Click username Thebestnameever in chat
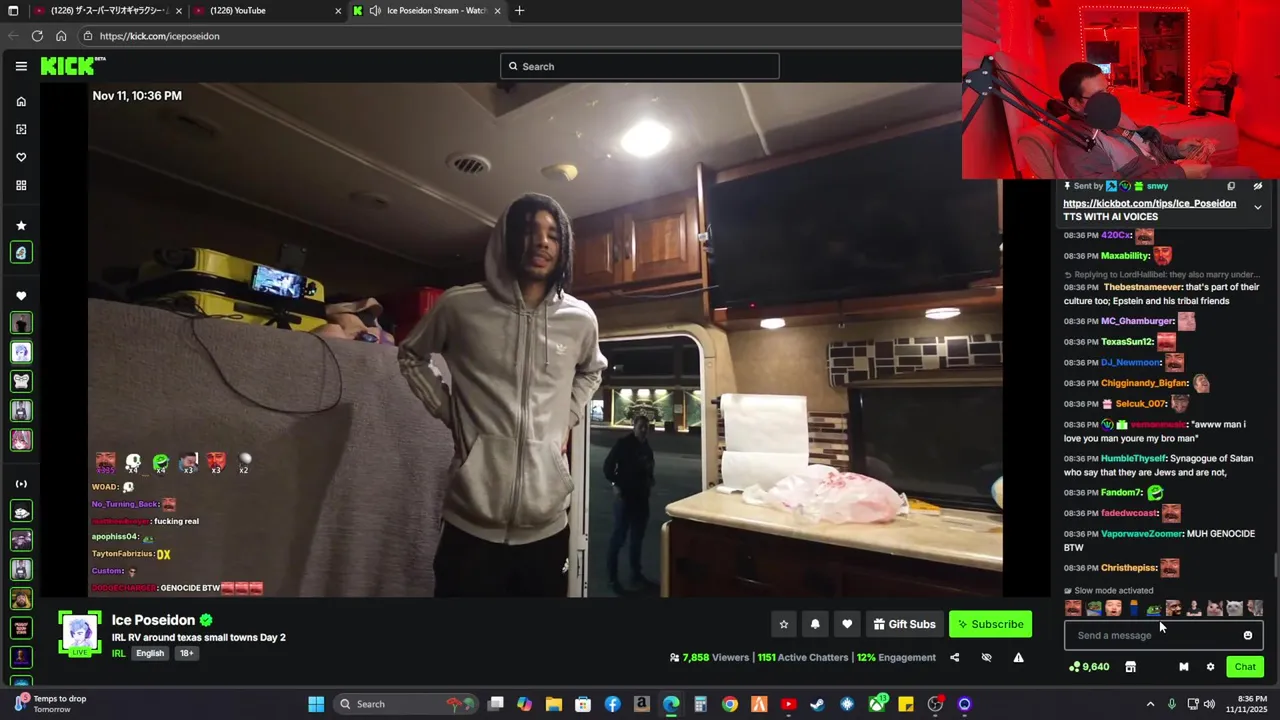1280x720 pixels. click(x=1143, y=287)
